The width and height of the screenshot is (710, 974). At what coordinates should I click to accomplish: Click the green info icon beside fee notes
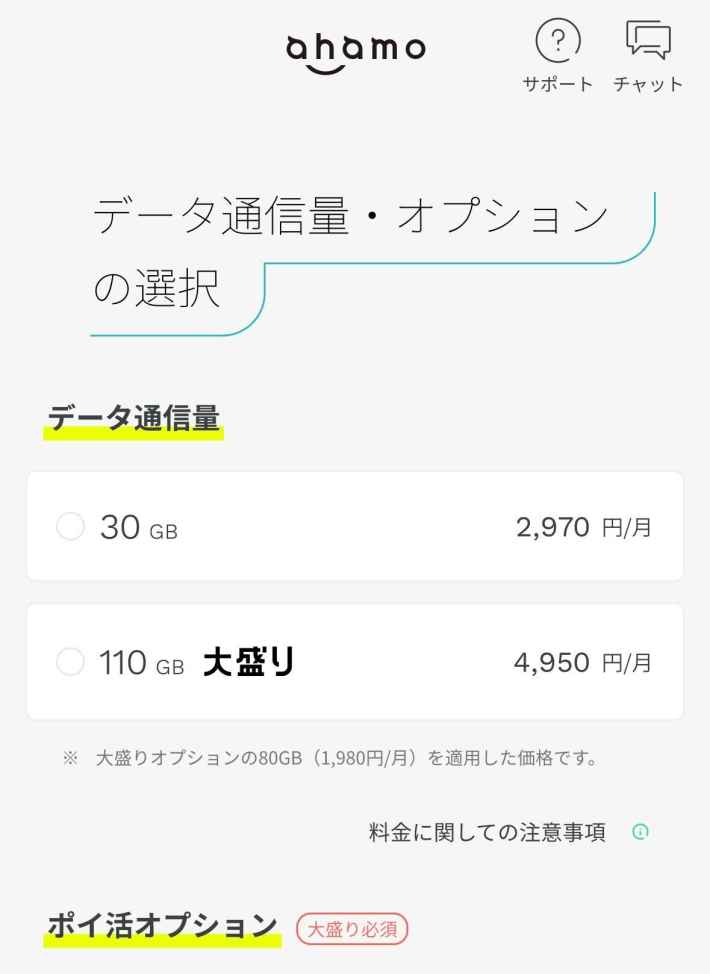tap(641, 832)
